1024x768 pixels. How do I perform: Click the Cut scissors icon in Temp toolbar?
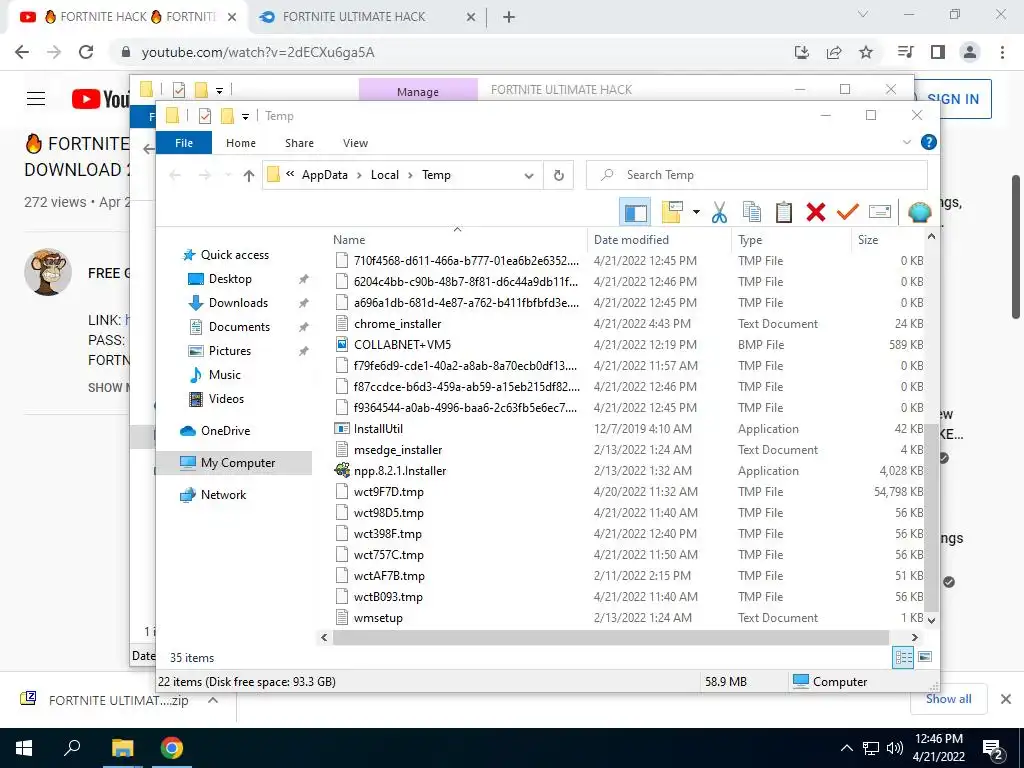tap(719, 212)
